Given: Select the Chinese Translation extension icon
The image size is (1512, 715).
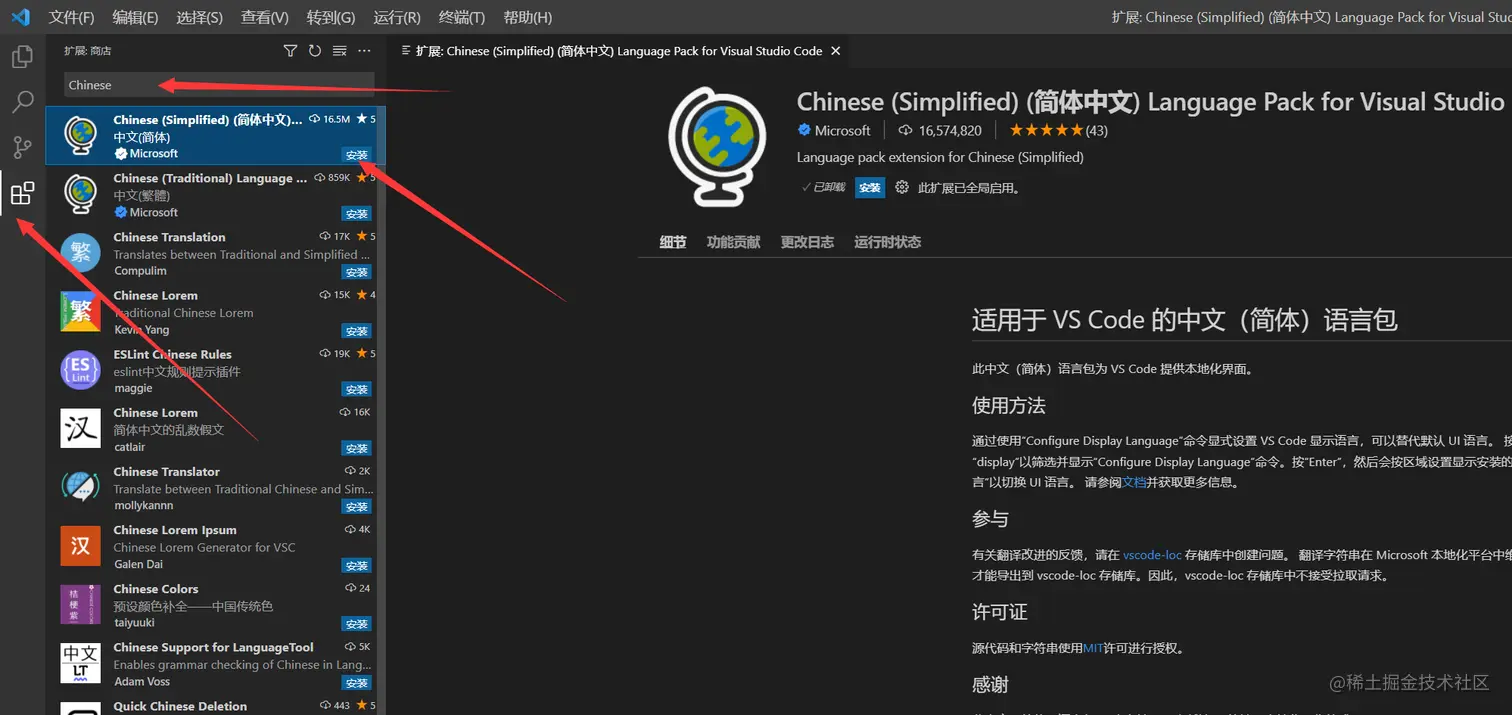Looking at the screenshot, I should pos(80,253).
